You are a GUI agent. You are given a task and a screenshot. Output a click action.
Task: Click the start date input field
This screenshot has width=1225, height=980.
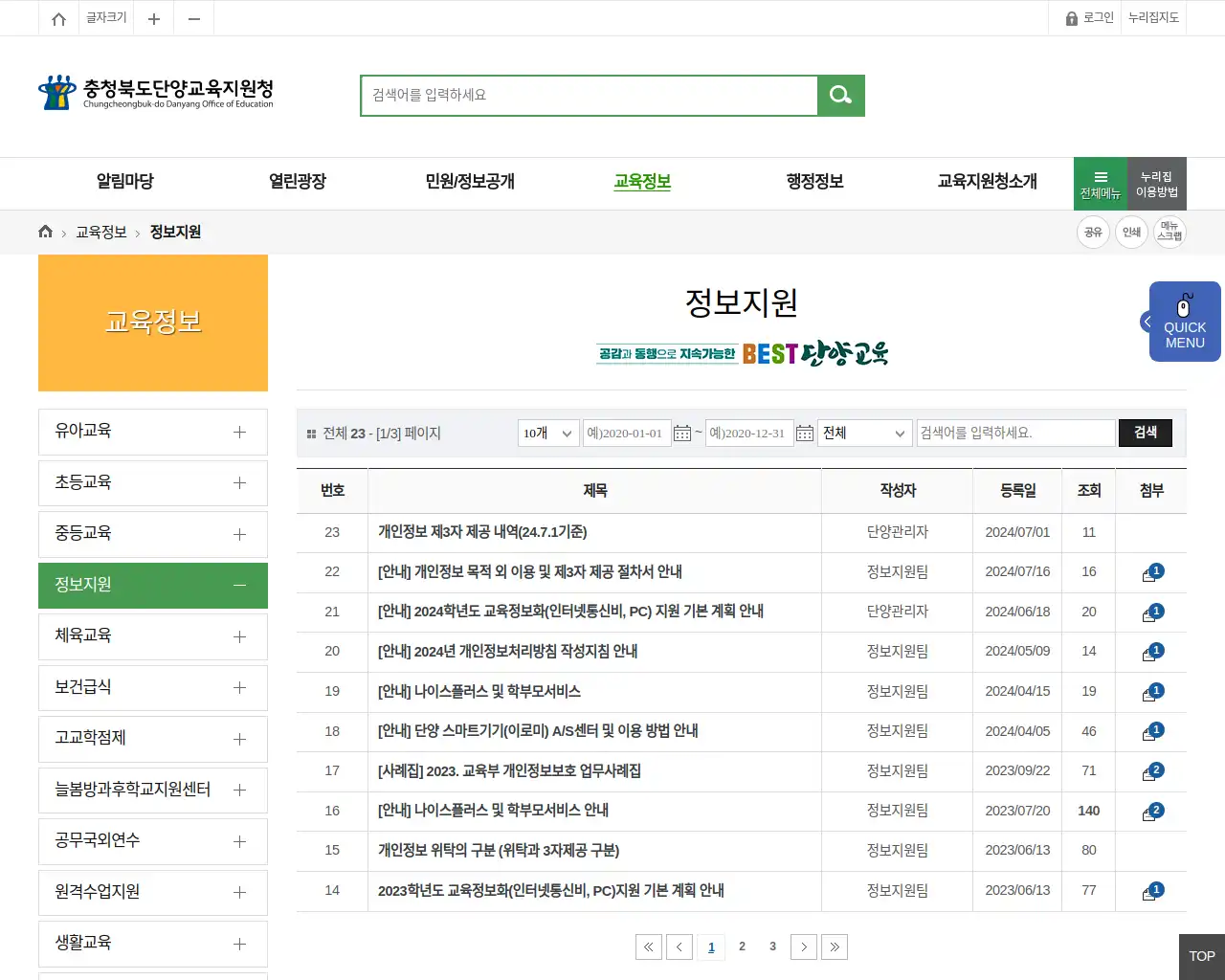tap(627, 434)
